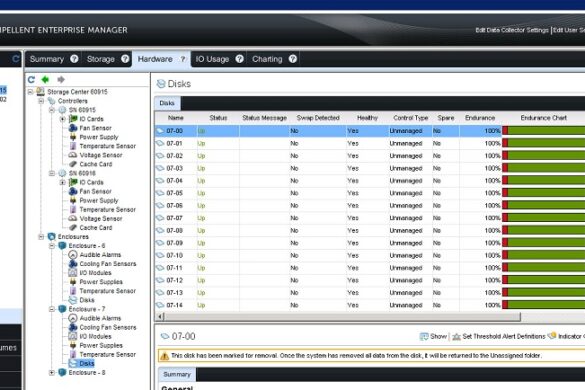Collapse the SN 60915 controller node

click(52, 110)
